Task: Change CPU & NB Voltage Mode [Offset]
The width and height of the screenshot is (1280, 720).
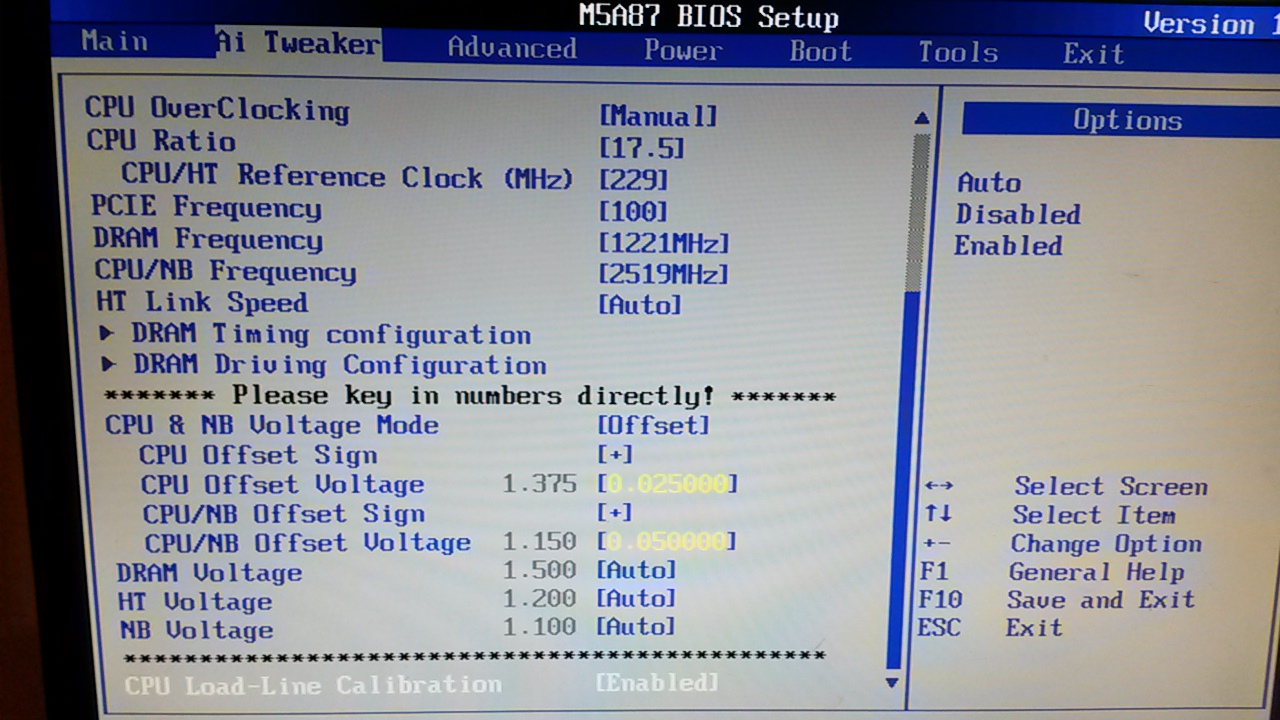Action: [653, 425]
